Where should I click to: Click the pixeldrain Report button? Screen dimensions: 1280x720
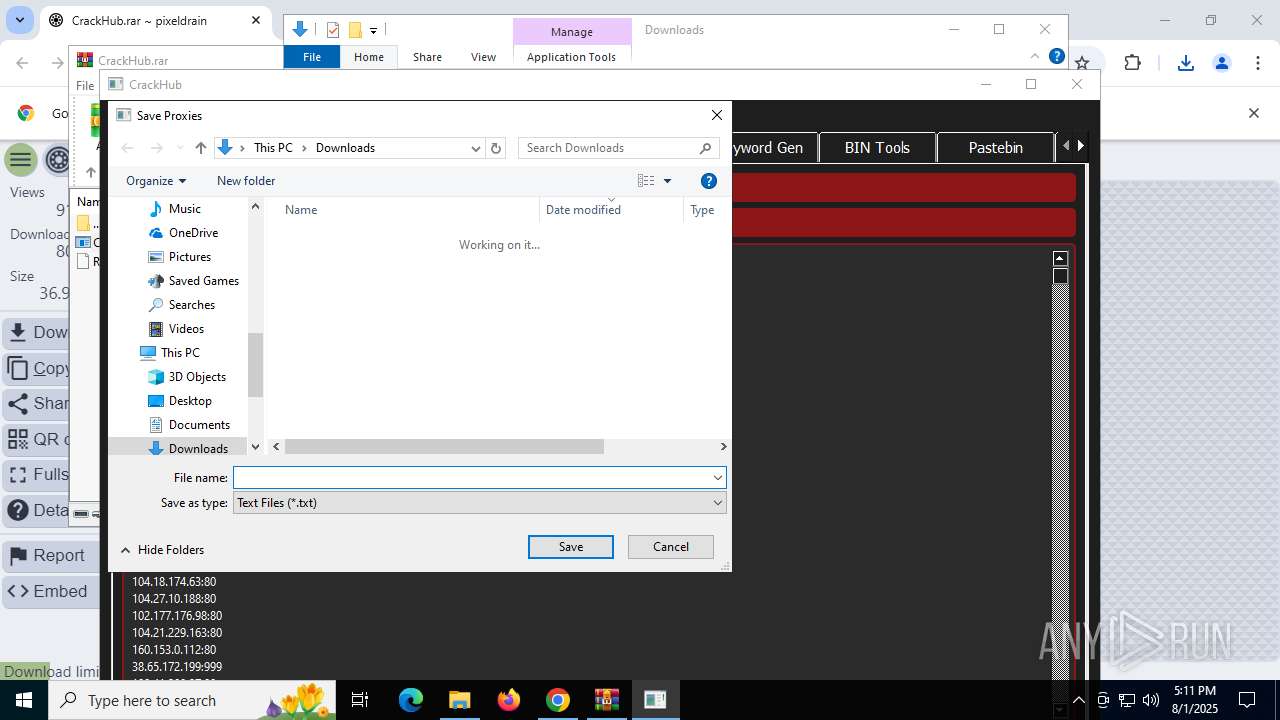[49, 556]
